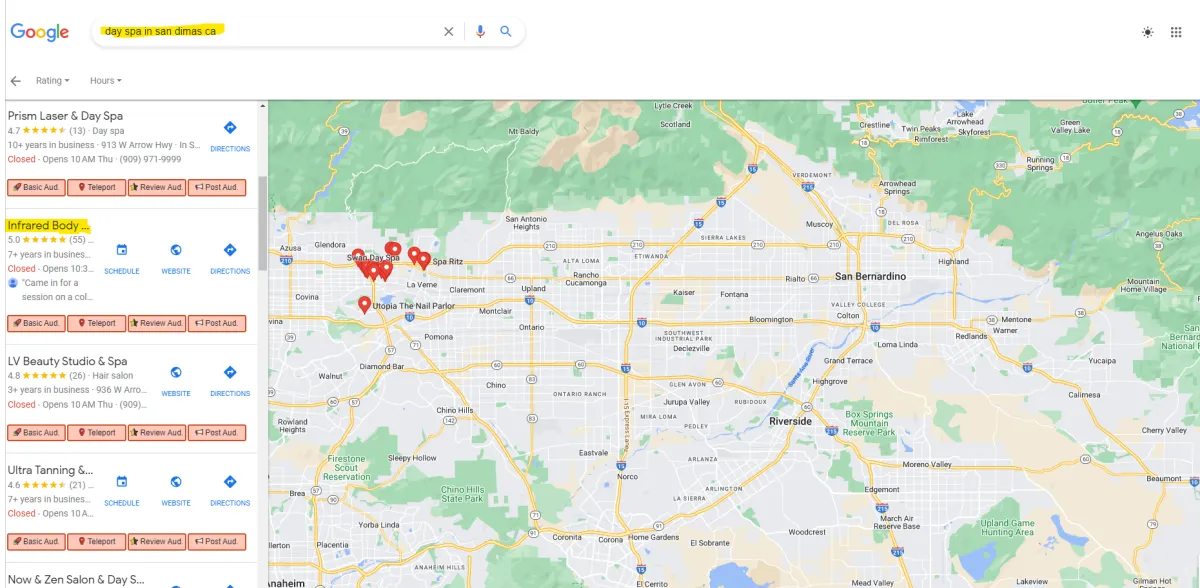1200x588 pixels.
Task: Click the Ontario label on the map
Action: [x=532, y=327]
